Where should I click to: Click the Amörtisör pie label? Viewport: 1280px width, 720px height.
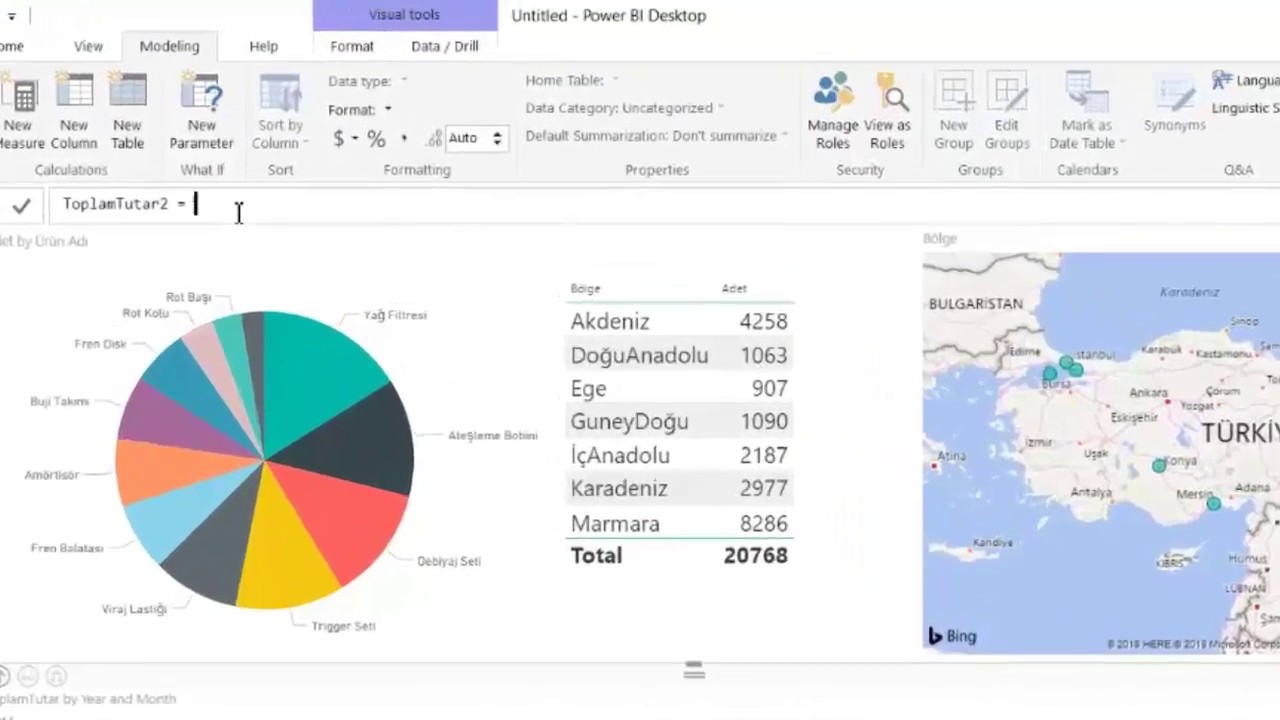click(x=51, y=475)
